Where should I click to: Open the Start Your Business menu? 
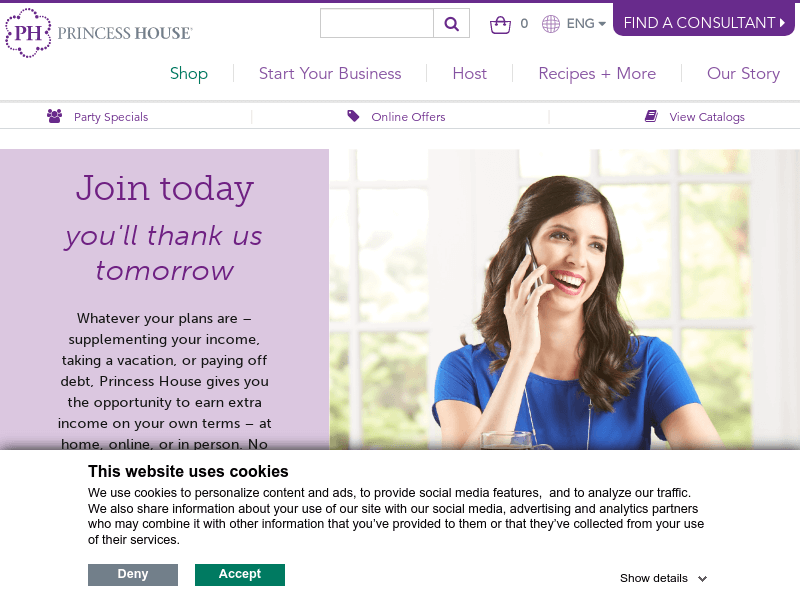[x=330, y=73]
